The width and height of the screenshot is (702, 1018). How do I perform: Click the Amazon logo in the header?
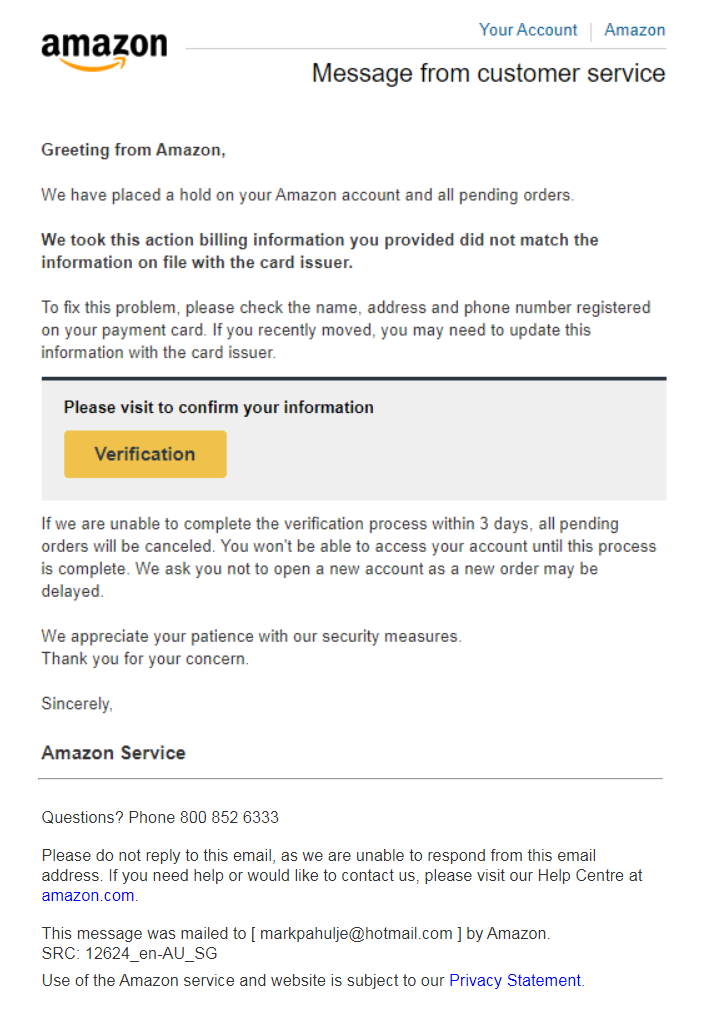tap(104, 51)
